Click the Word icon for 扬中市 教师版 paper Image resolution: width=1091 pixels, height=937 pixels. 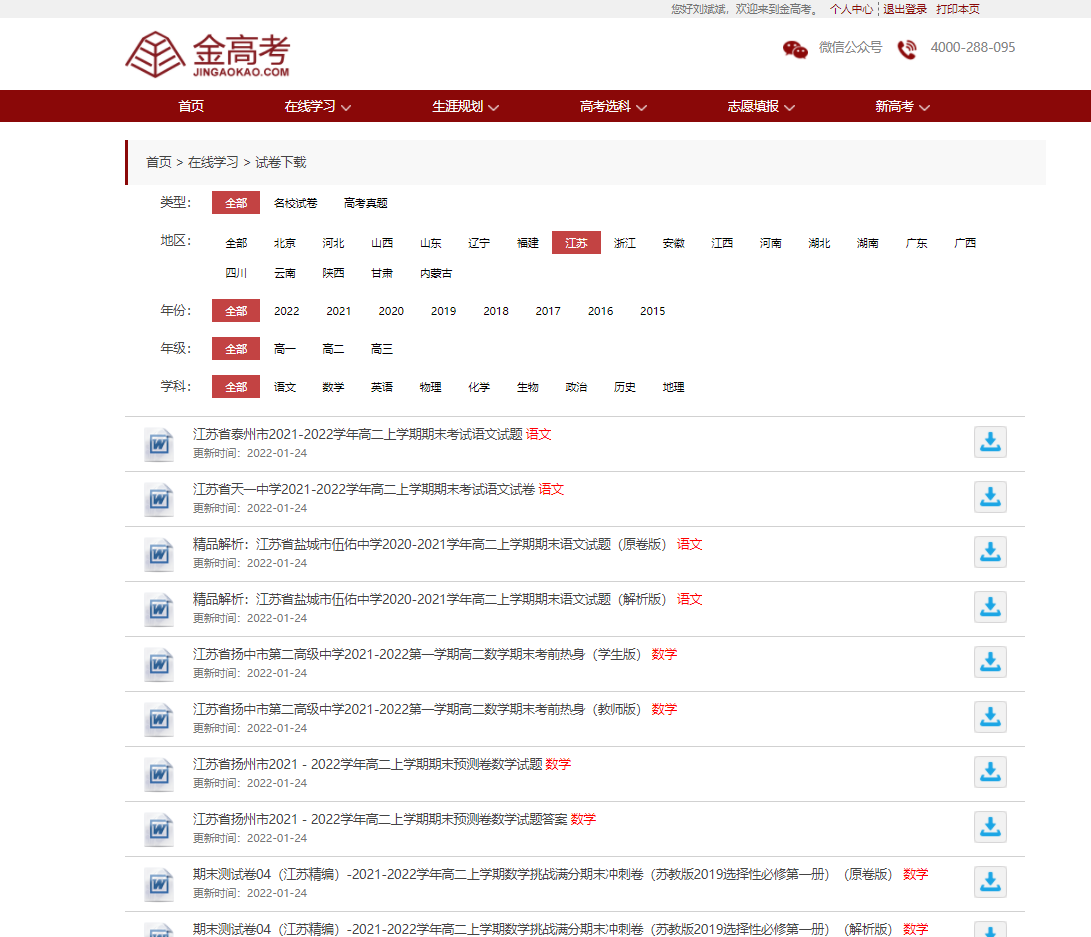pos(159,718)
